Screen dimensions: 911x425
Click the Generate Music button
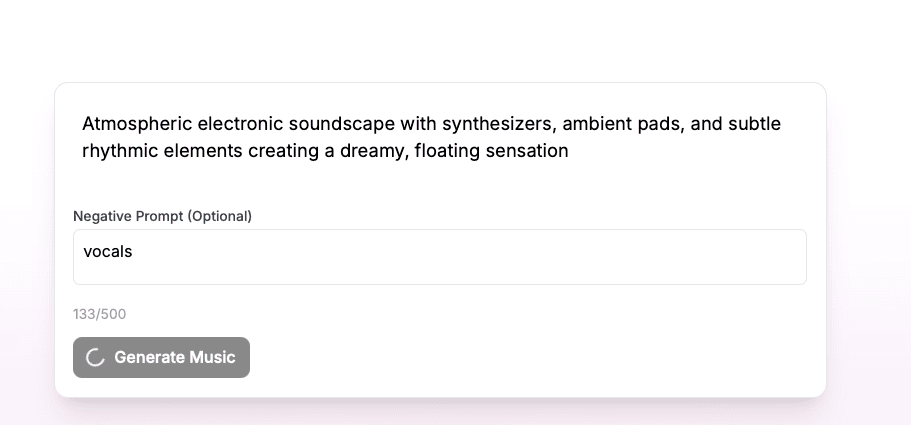pyautogui.click(x=161, y=357)
